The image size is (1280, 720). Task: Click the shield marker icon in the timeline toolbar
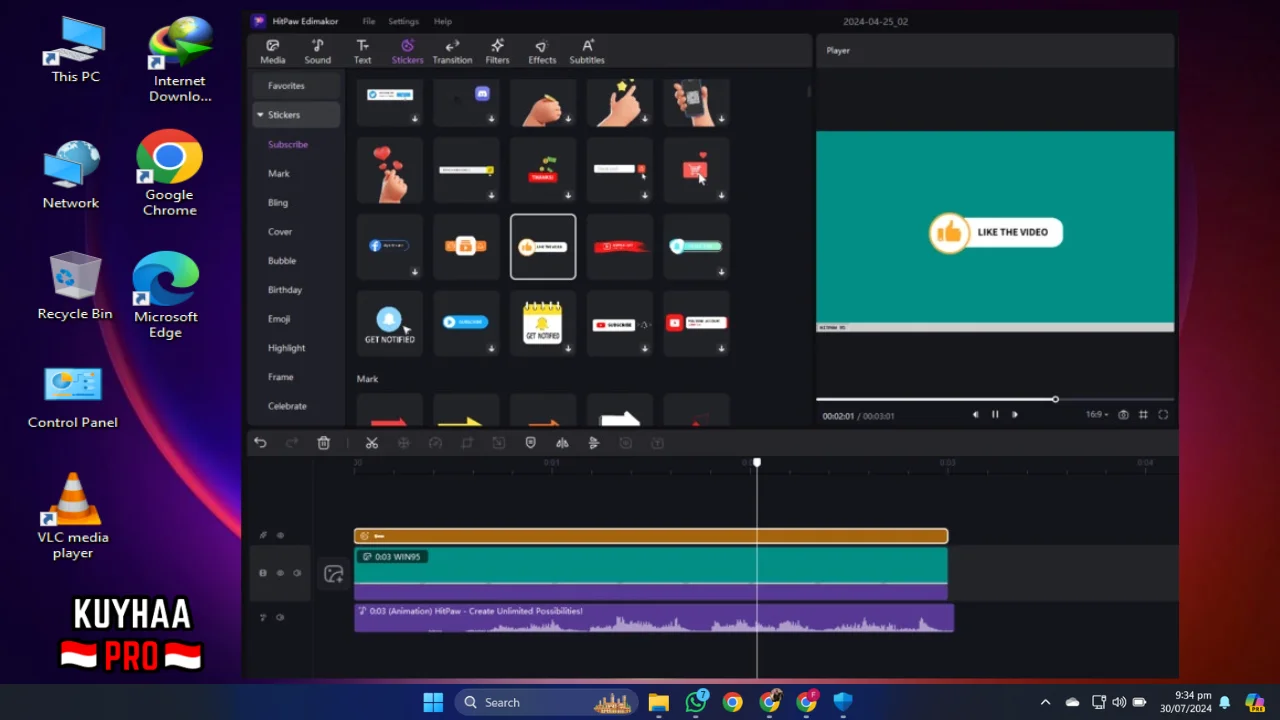pyautogui.click(x=531, y=443)
